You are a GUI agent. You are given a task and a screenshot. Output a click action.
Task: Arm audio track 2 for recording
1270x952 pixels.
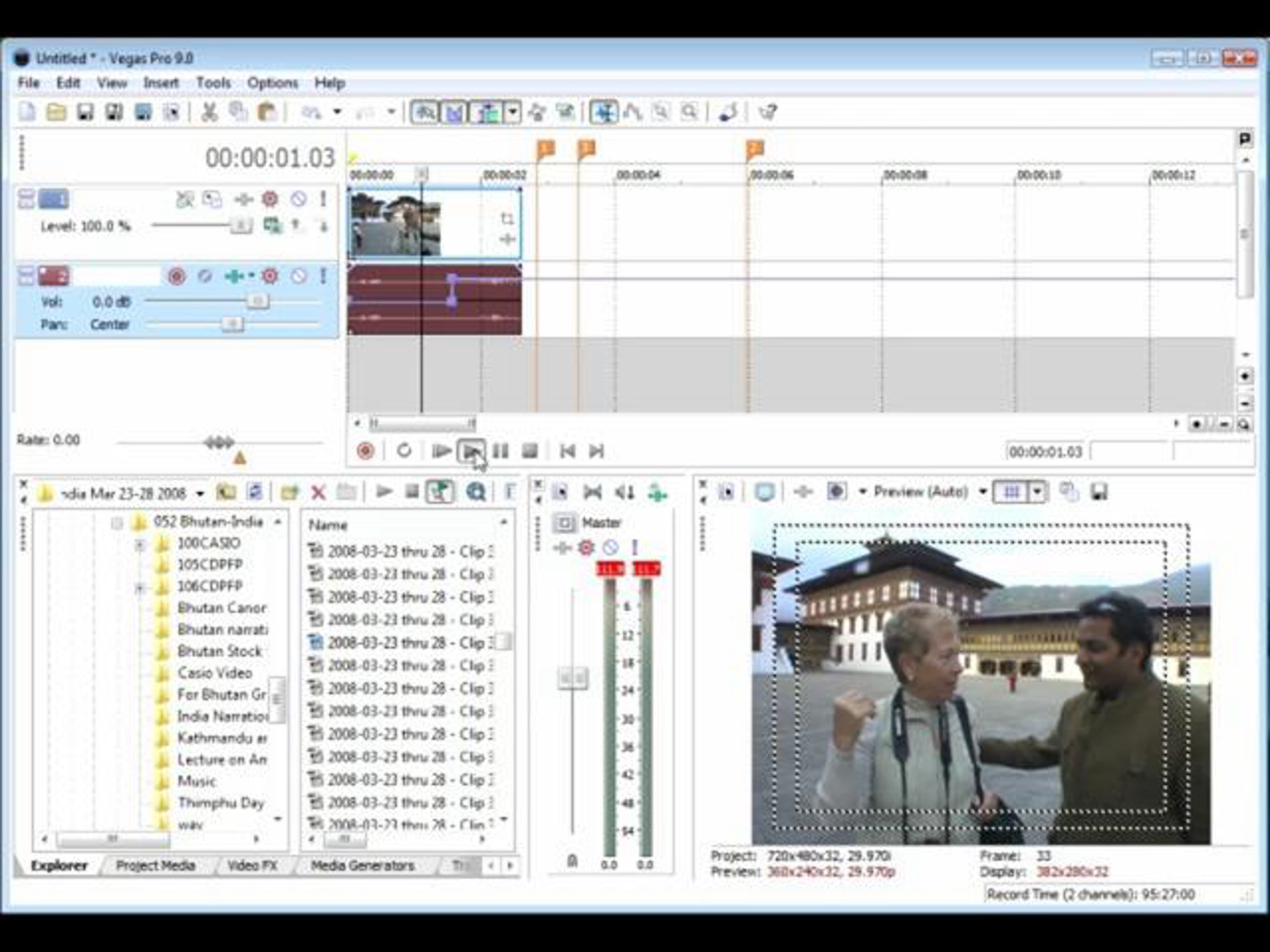[176, 276]
